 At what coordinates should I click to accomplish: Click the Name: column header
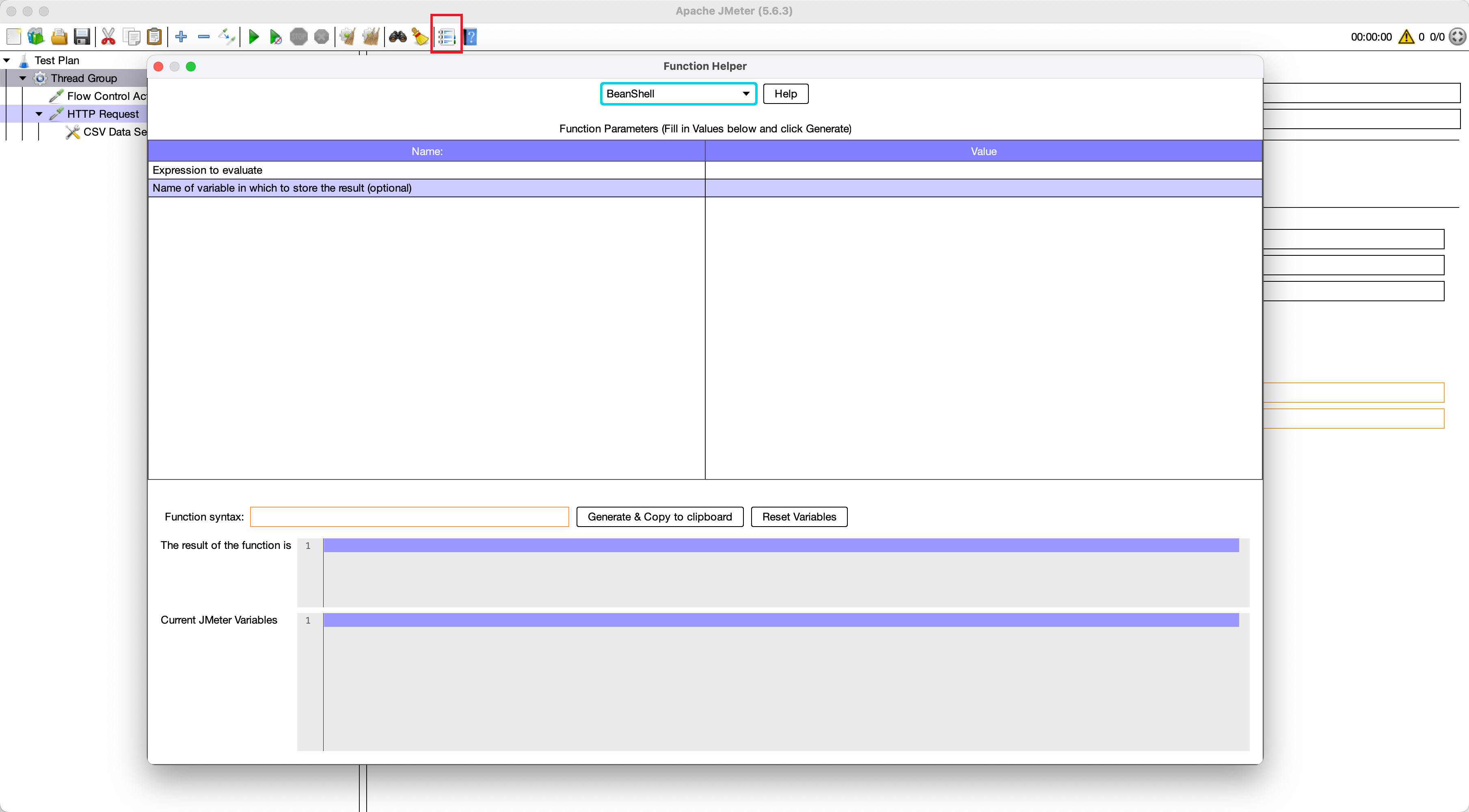pyautogui.click(x=427, y=151)
